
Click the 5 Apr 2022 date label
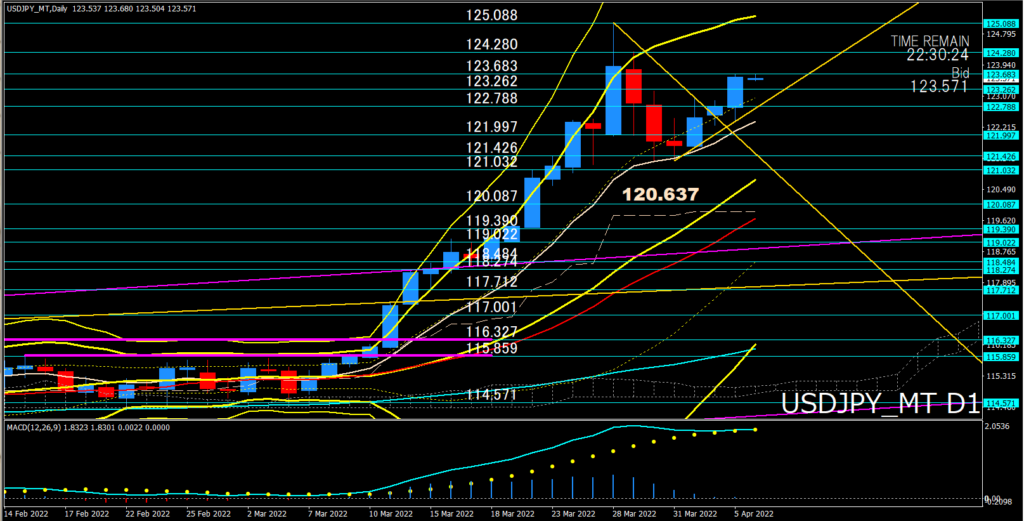754,514
